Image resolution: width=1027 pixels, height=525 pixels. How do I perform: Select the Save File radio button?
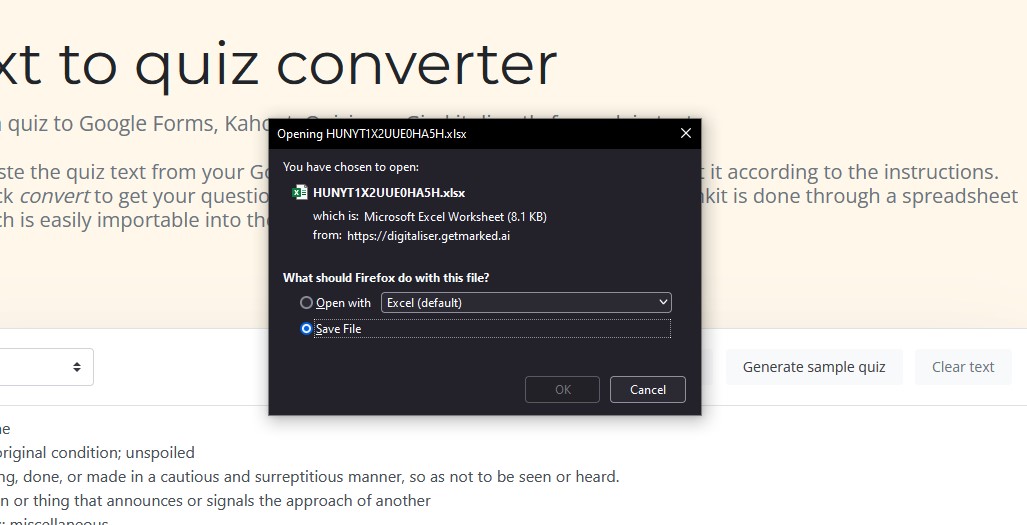306,329
